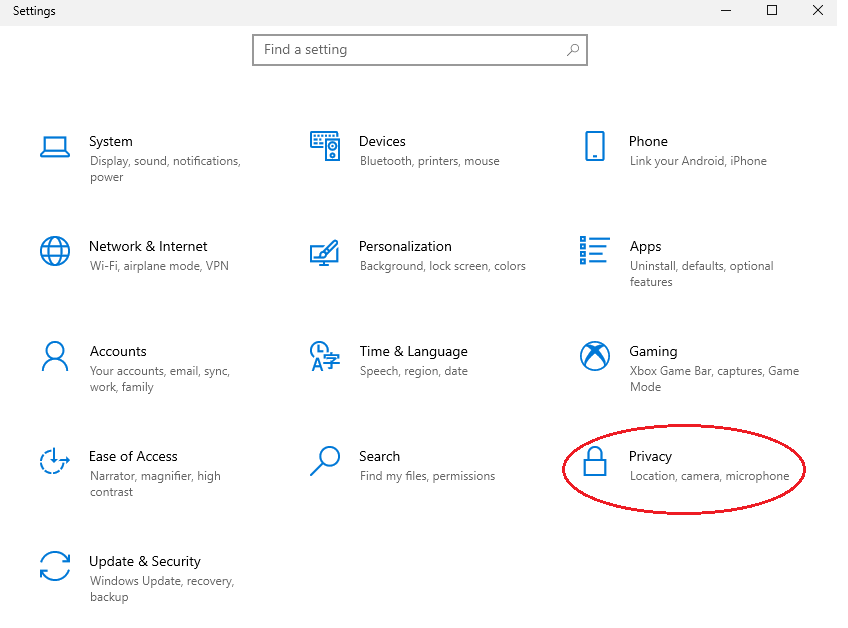This screenshot has width=848, height=628.
Task: Click 'Uninstall, defaults, optional features' description
Action: pyautogui.click(x=701, y=274)
